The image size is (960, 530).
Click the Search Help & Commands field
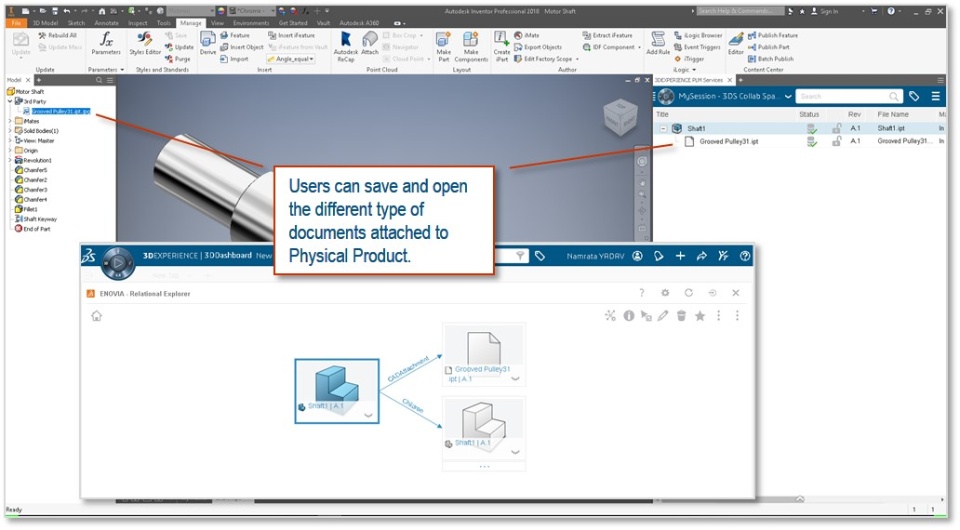point(740,11)
